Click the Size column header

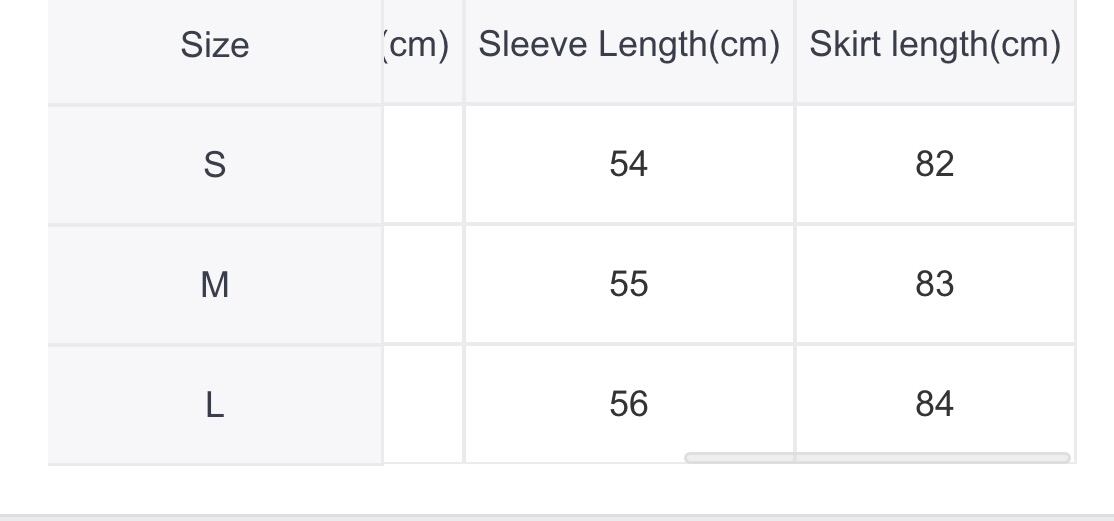215,46
